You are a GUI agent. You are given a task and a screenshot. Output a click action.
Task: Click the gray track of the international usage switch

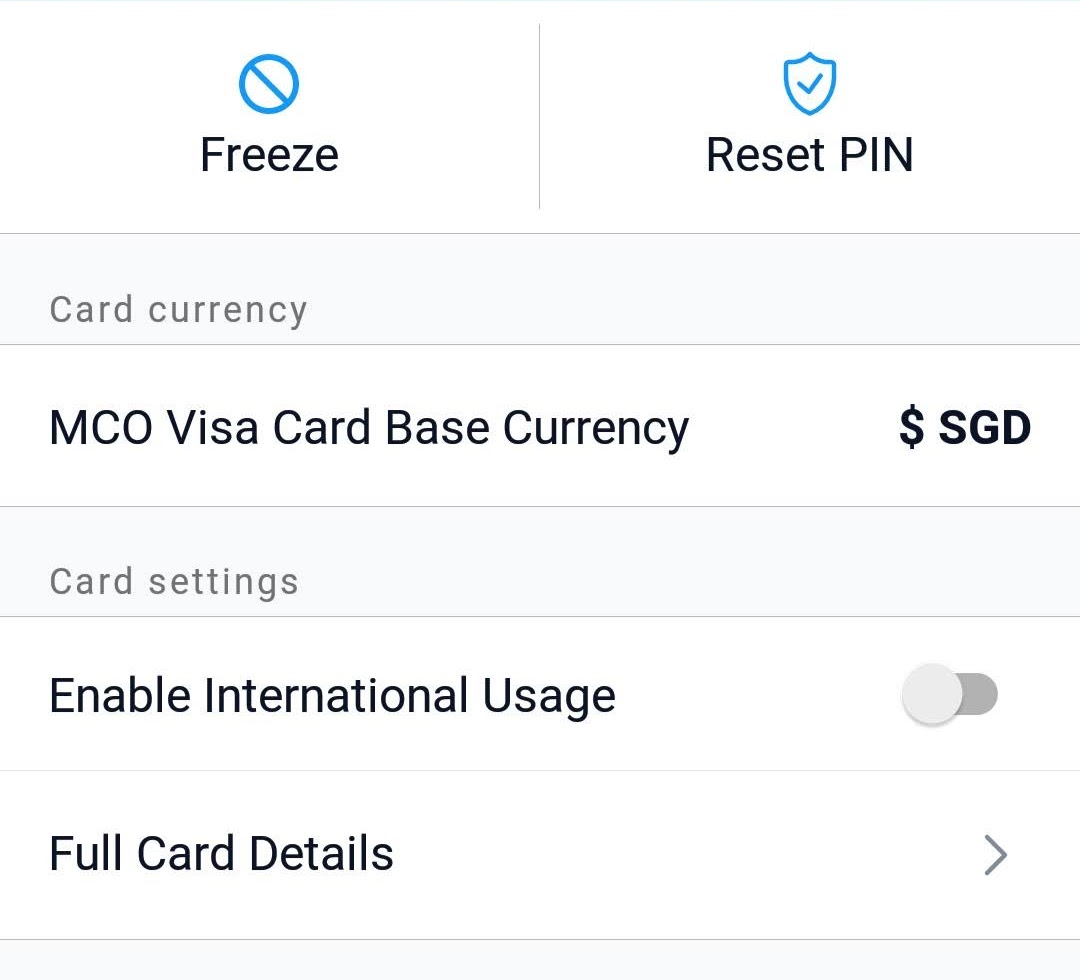(980, 694)
